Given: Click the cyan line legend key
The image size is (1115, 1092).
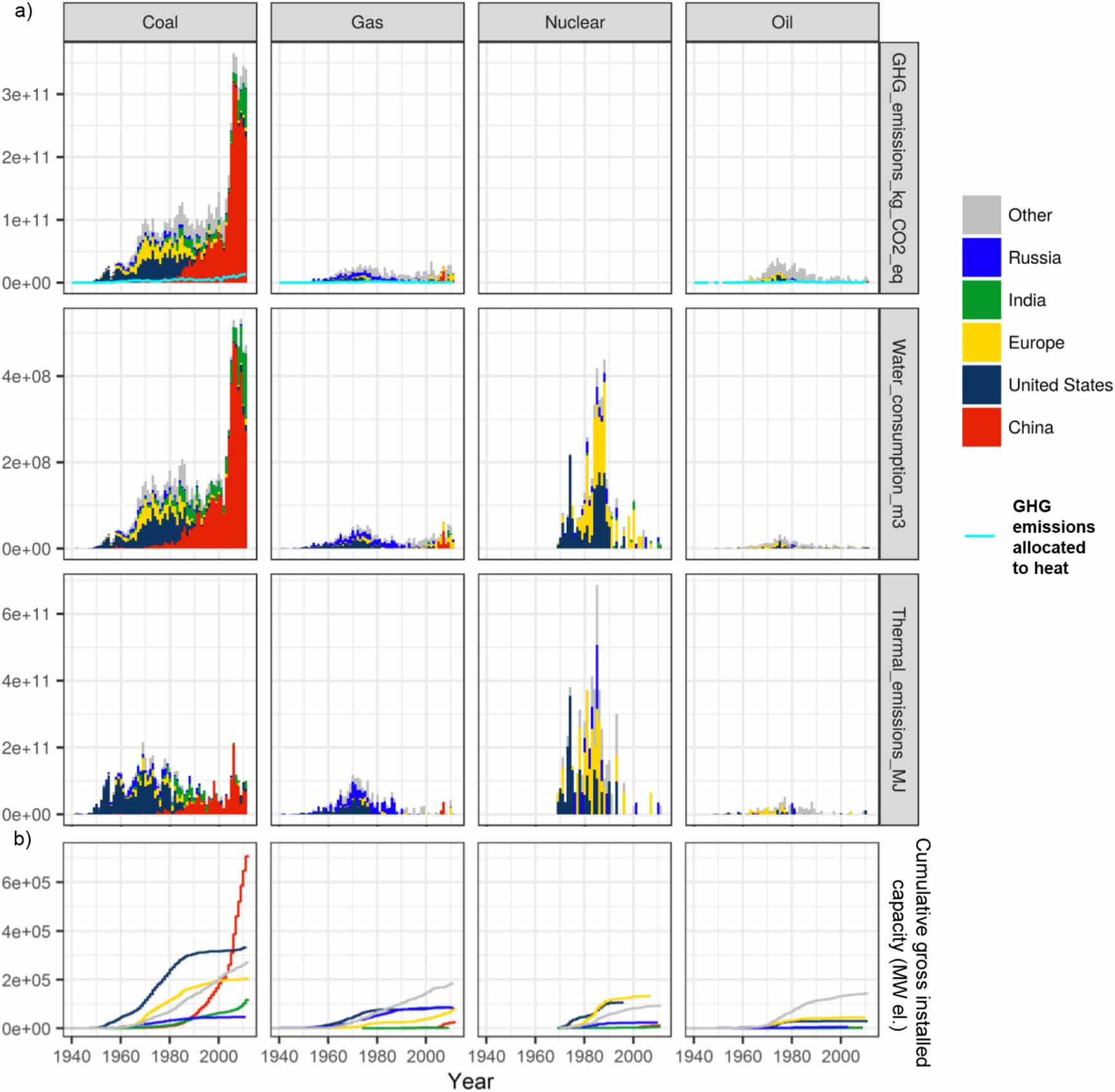Looking at the screenshot, I should pos(979,536).
